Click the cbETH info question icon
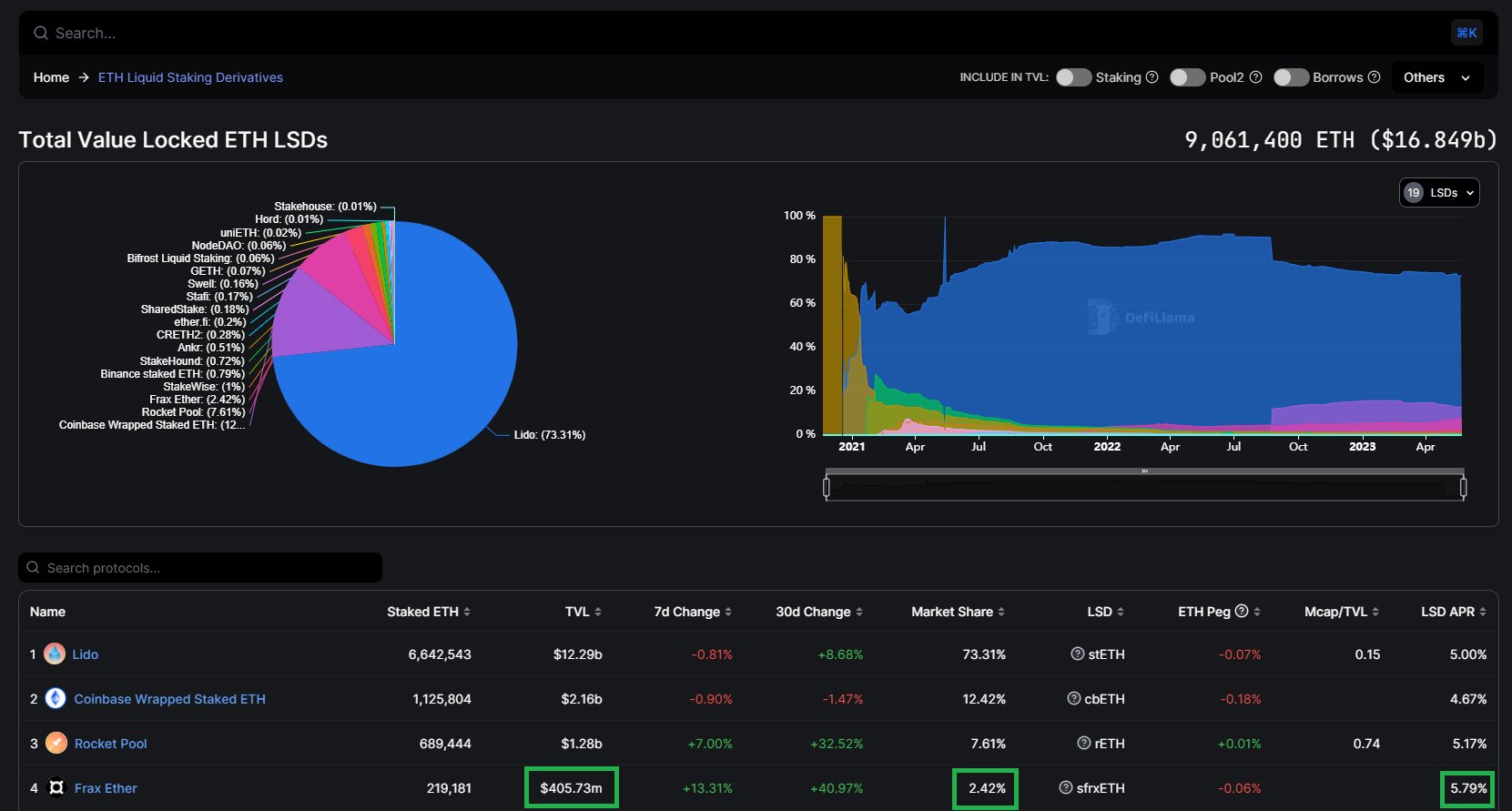The height and width of the screenshot is (811, 1512). coord(1073,698)
